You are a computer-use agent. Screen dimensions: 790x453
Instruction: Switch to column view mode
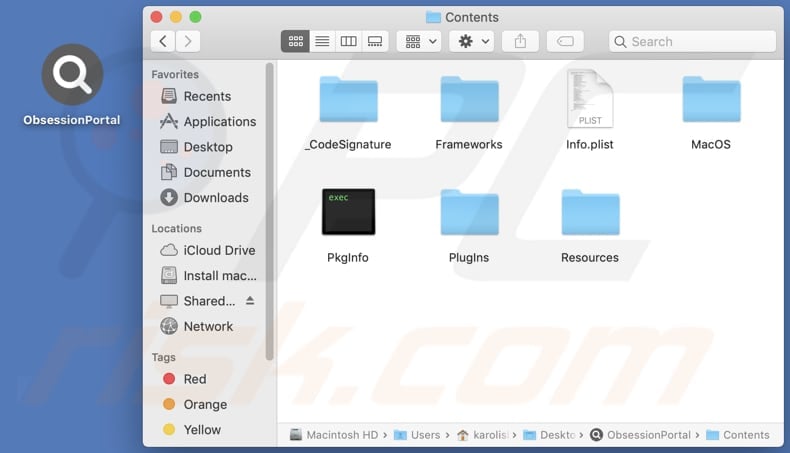pos(348,41)
